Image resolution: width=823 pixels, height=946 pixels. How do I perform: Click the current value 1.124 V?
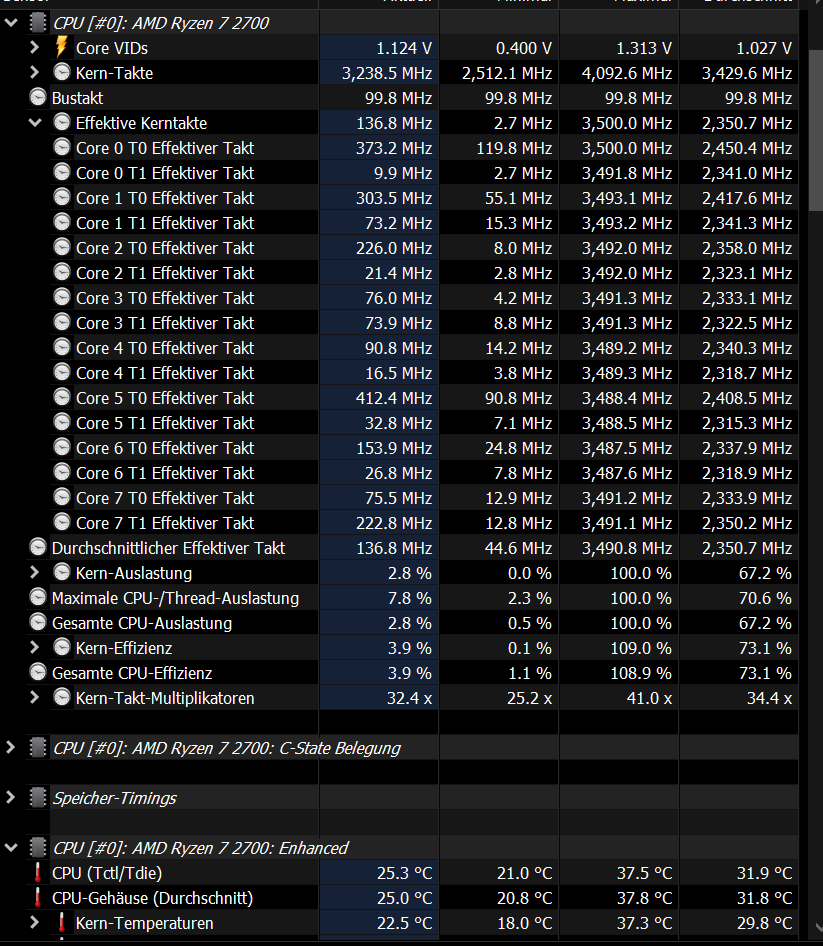(x=404, y=48)
